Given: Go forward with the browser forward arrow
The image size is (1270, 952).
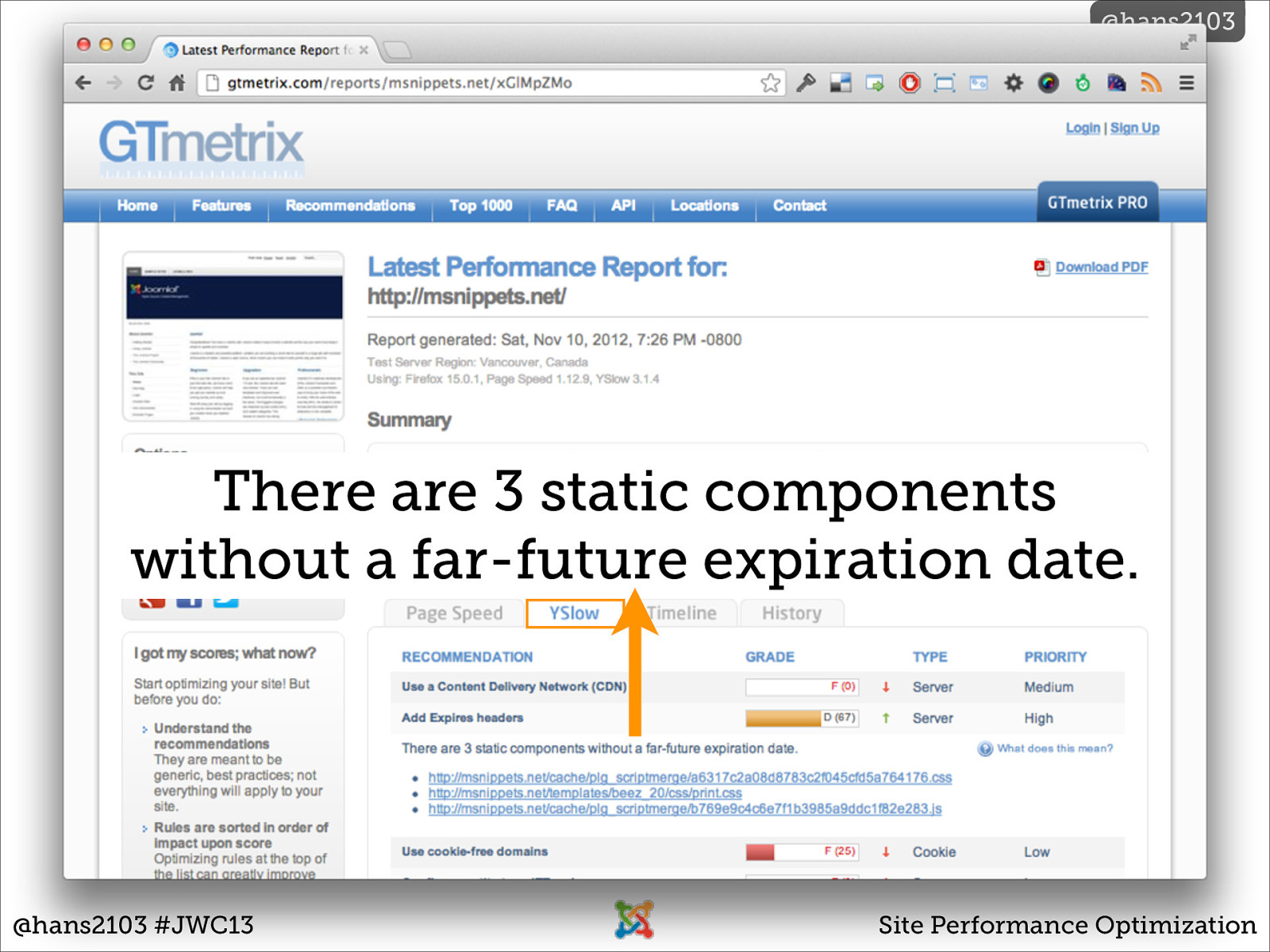Looking at the screenshot, I should (114, 83).
